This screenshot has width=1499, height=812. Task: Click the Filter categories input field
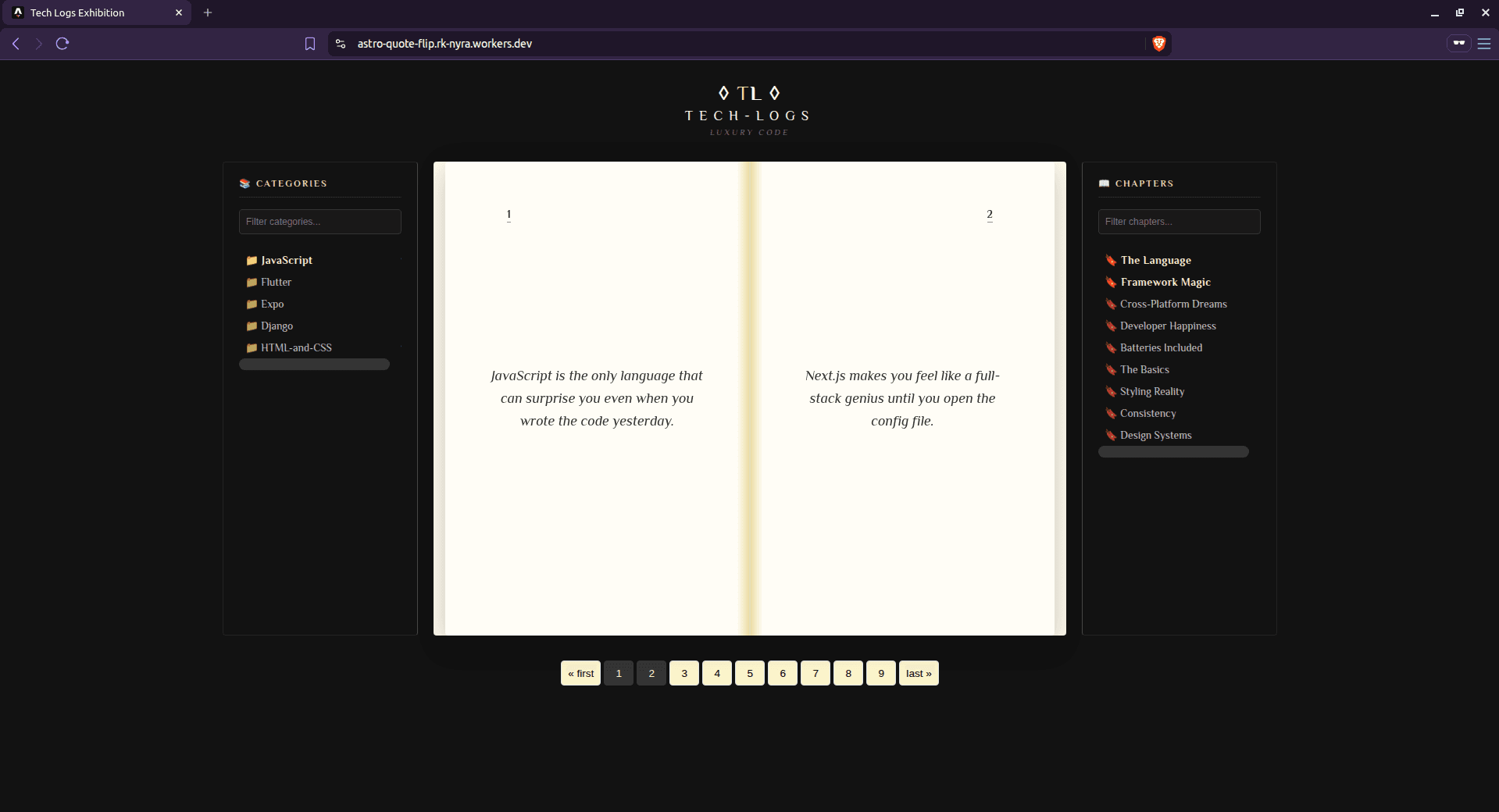tap(320, 222)
